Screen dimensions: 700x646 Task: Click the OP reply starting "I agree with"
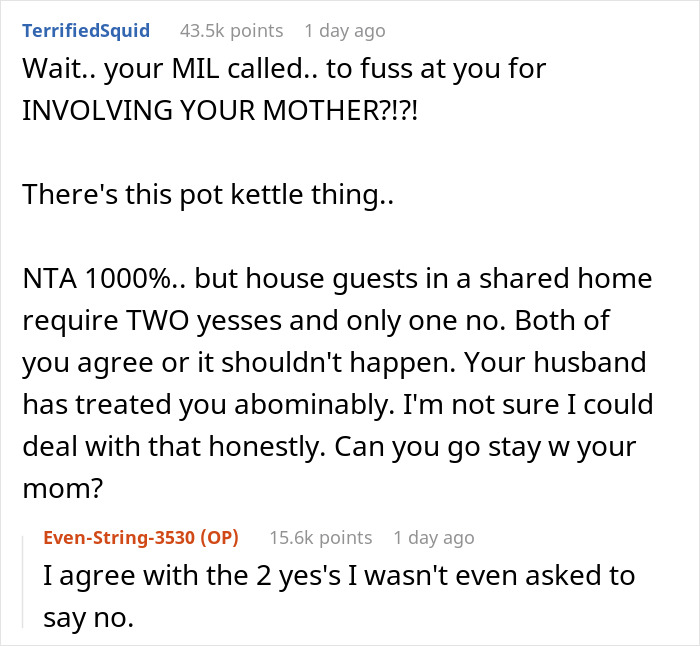tap(339, 576)
